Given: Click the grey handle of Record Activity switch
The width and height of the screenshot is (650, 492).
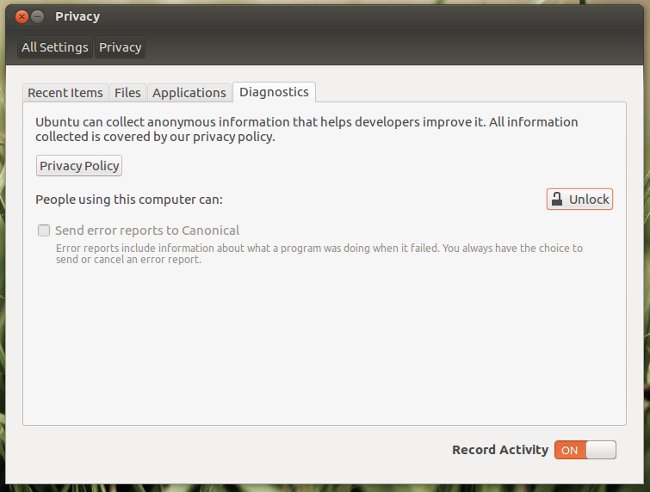Looking at the screenshot, I should pyautogui.click(x=600, y=450).
